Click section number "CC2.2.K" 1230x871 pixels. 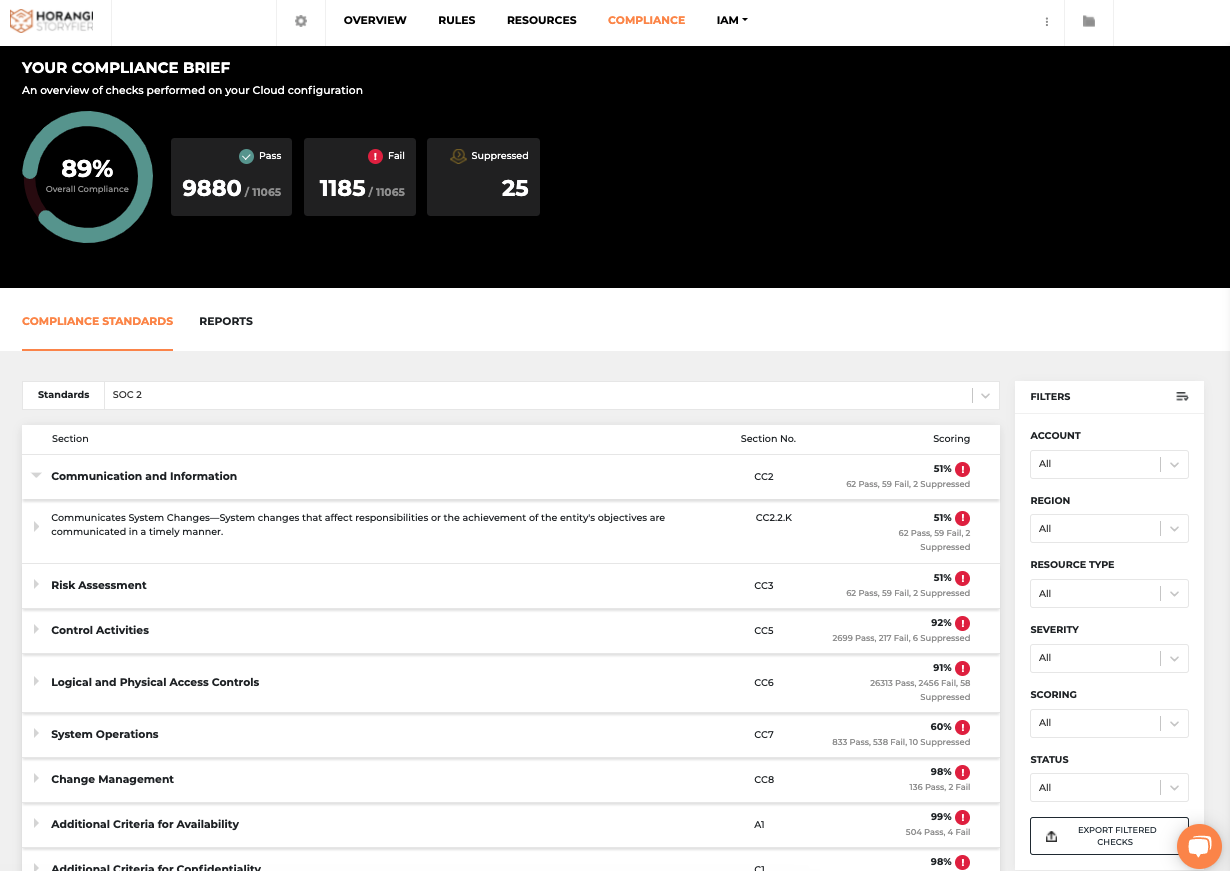tap(774, 518)
